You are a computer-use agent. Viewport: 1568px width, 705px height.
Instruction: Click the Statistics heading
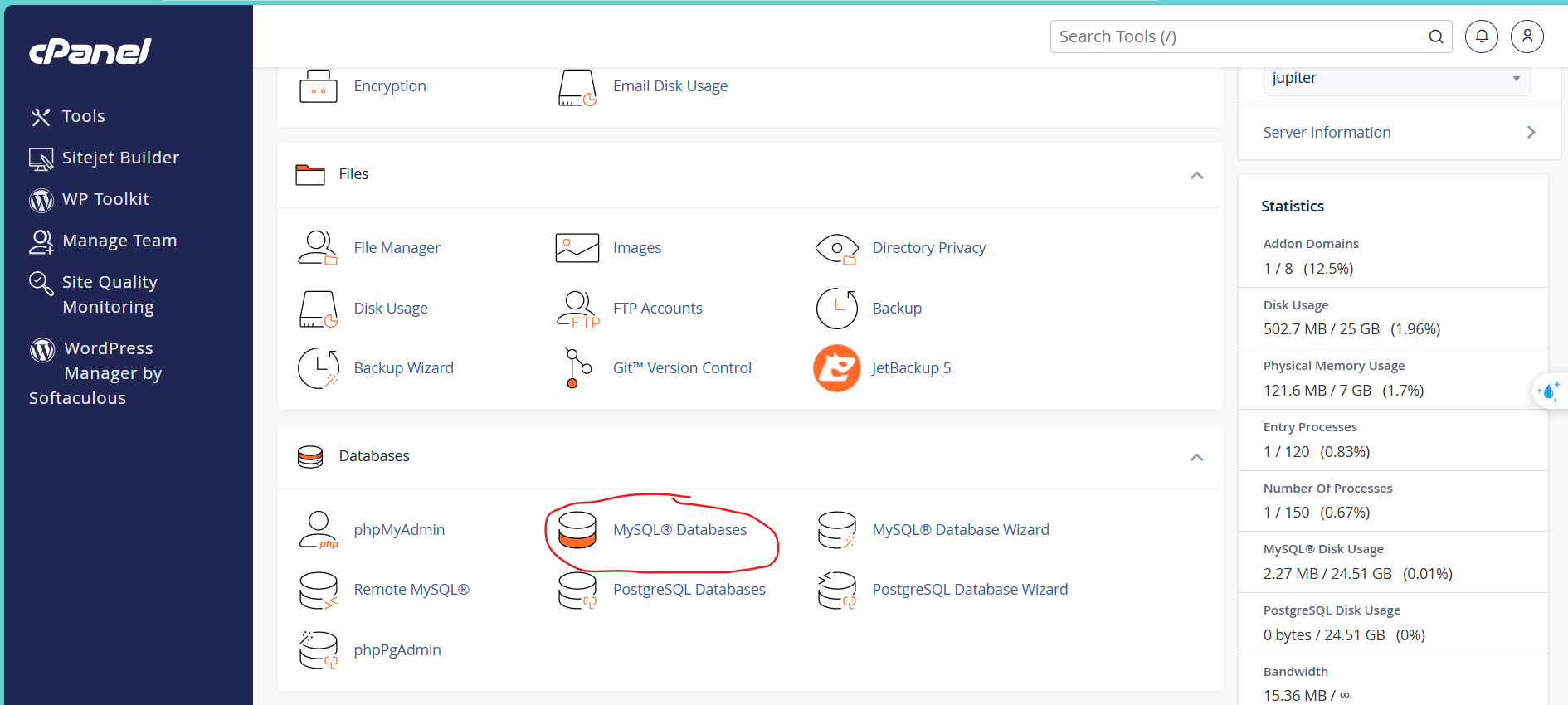1293,207
